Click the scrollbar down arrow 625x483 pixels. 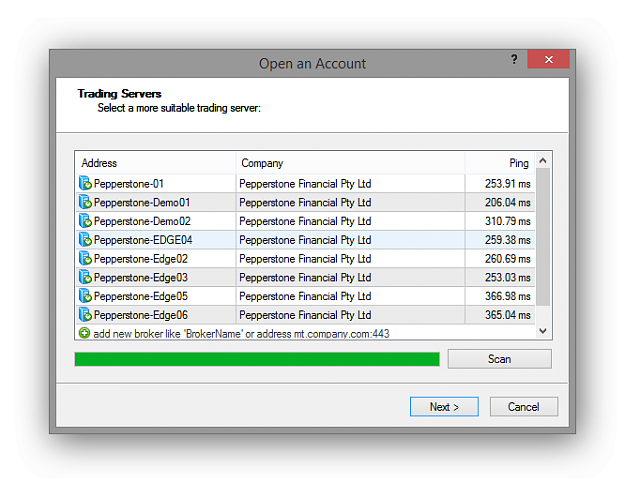[542, 331]
